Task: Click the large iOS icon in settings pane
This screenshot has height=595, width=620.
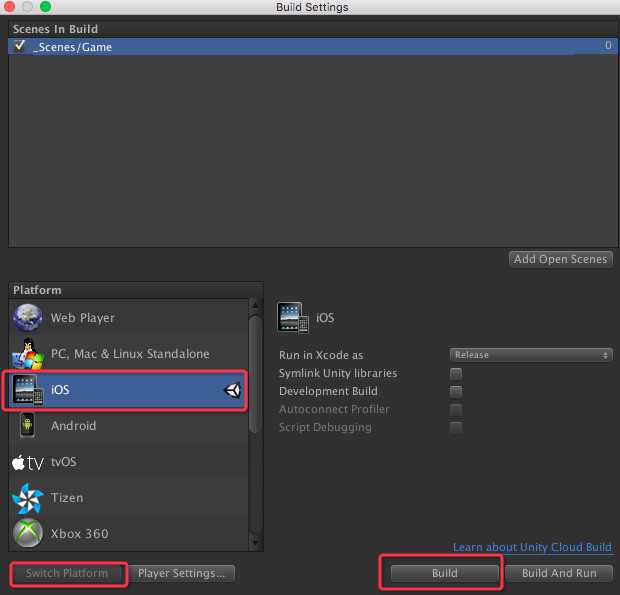Action: (x=293, y=318)
